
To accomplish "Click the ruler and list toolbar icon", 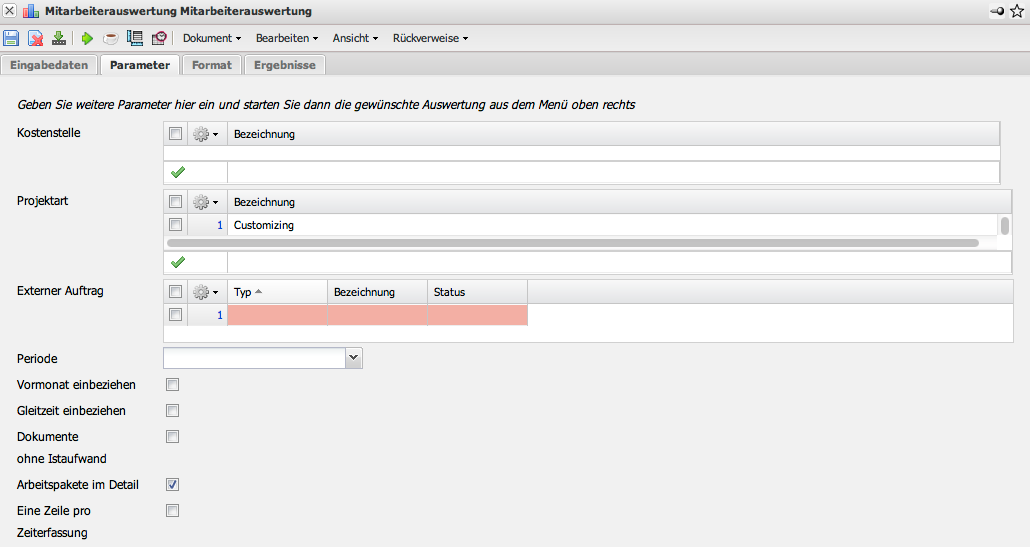I will pos(135,38).
